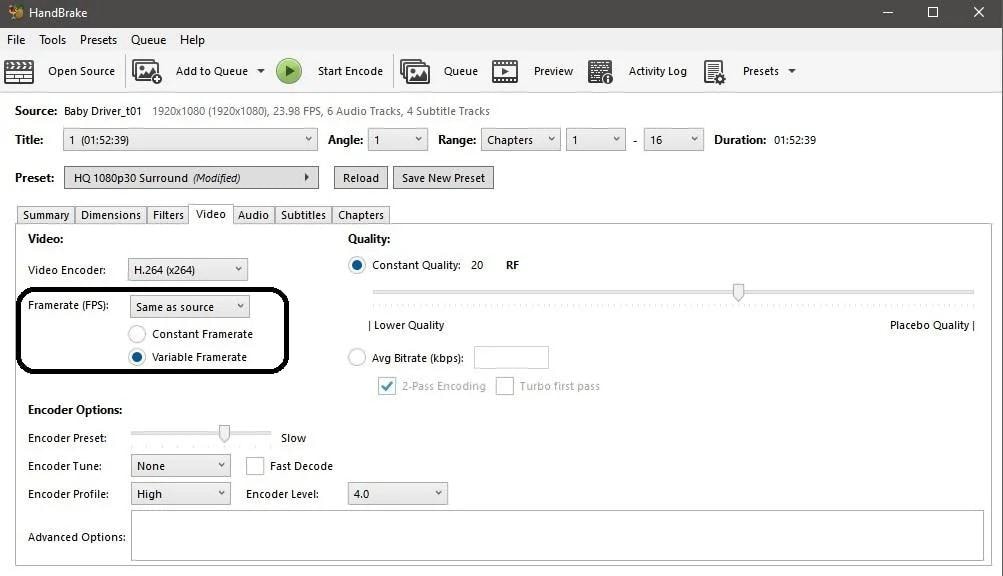Open the Encoder Tune dropdown

180,466
